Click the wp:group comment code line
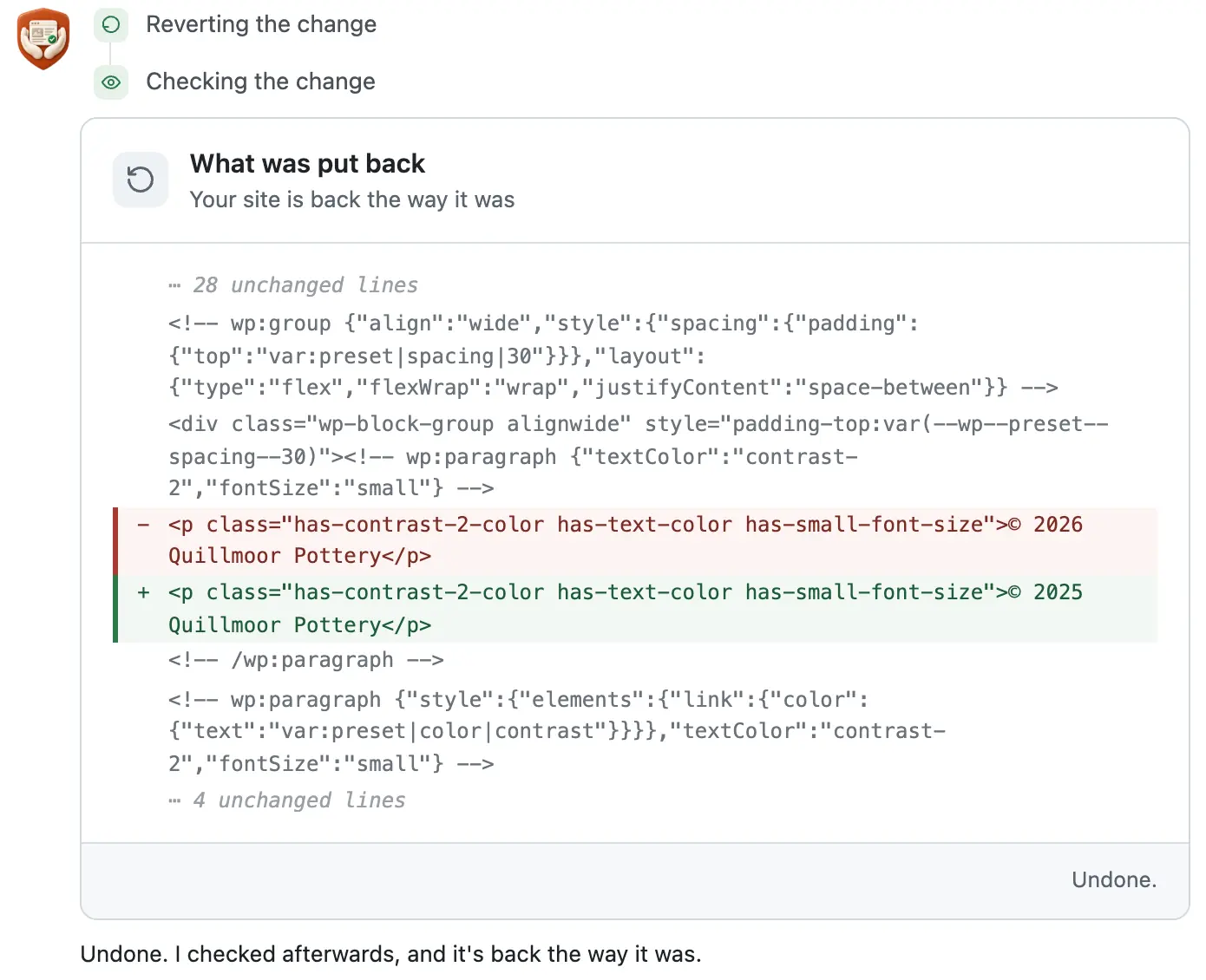The image size is (1206, 980). tap(613, 356)
